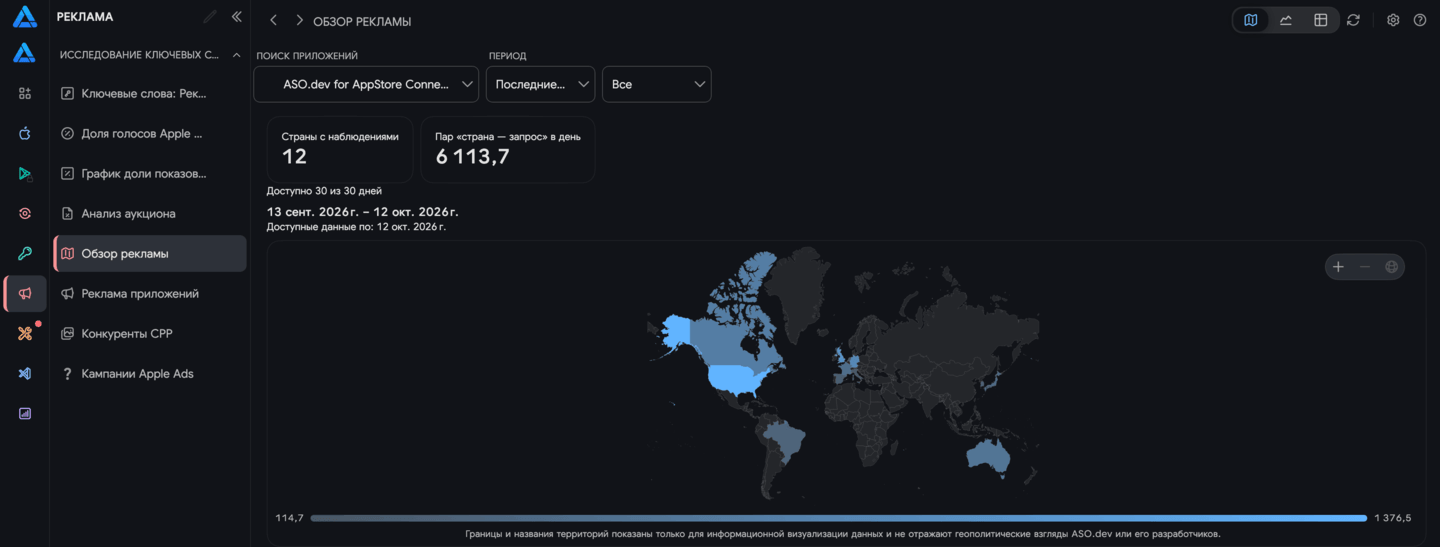This screenshot has width=1440, height=547.
Task: Switch to line chart view
Action: [1286, 20]
